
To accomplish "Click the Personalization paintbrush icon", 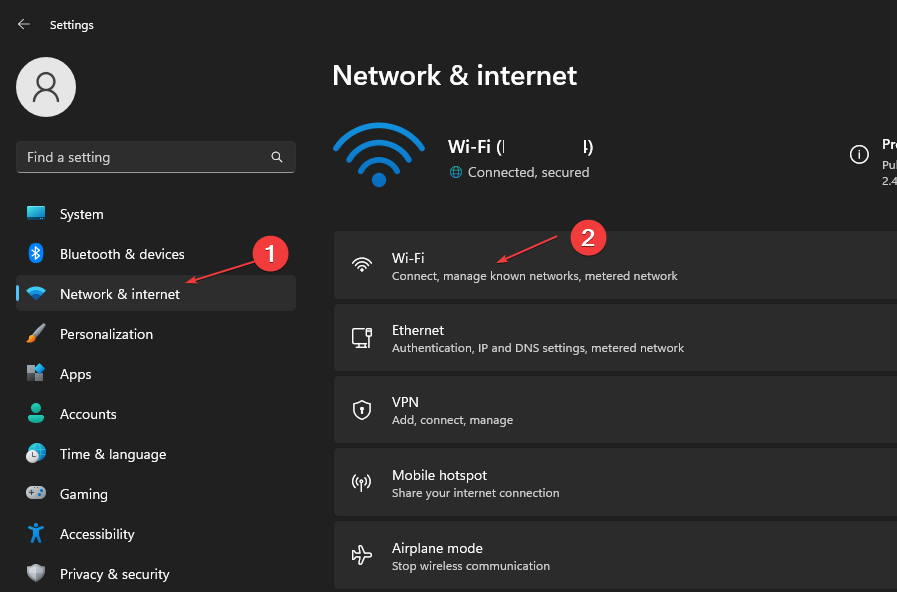I will (36, 334).
